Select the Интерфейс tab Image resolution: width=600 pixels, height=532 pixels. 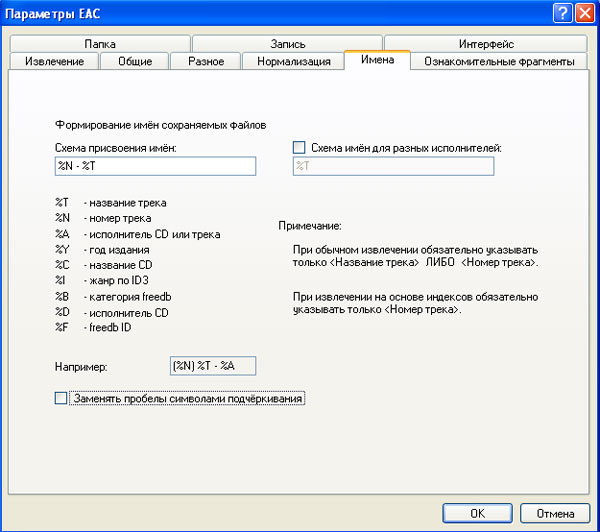click(x=486, y=44)
